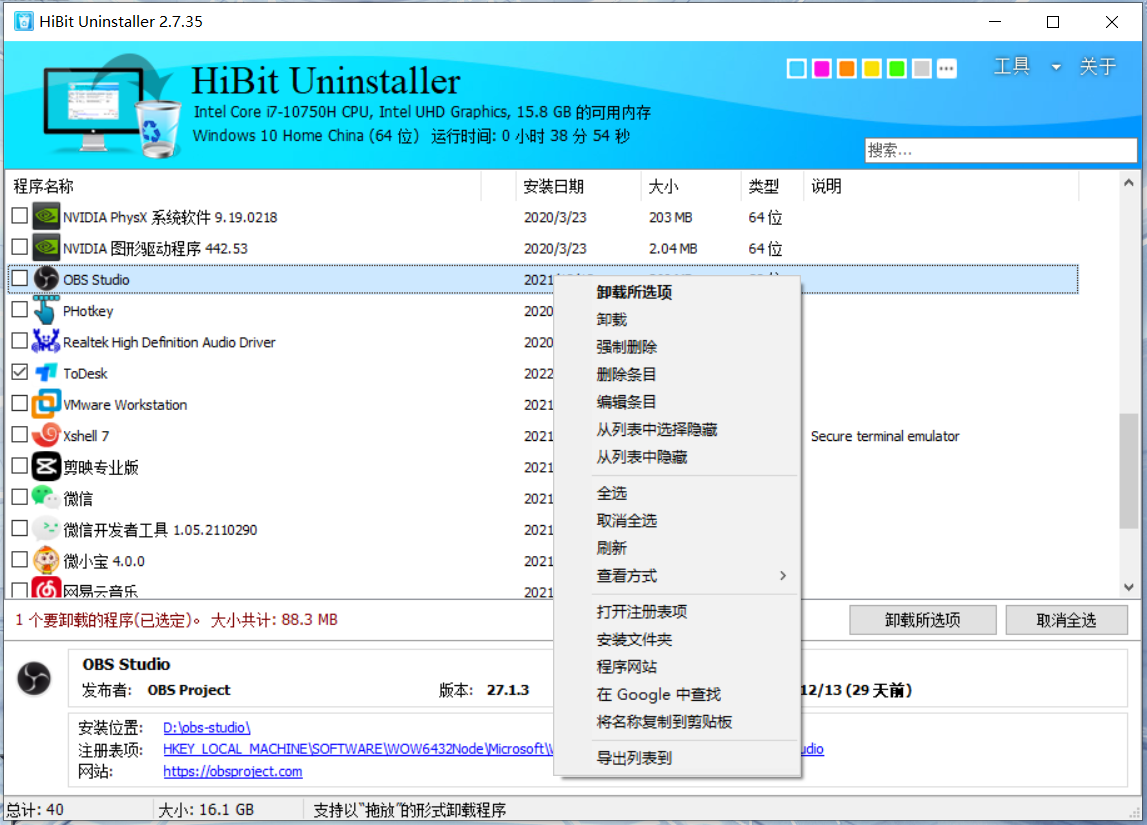1147x825 pixels.
Task: Click the list scroll-down arrow
Action: click(1129, 587)
